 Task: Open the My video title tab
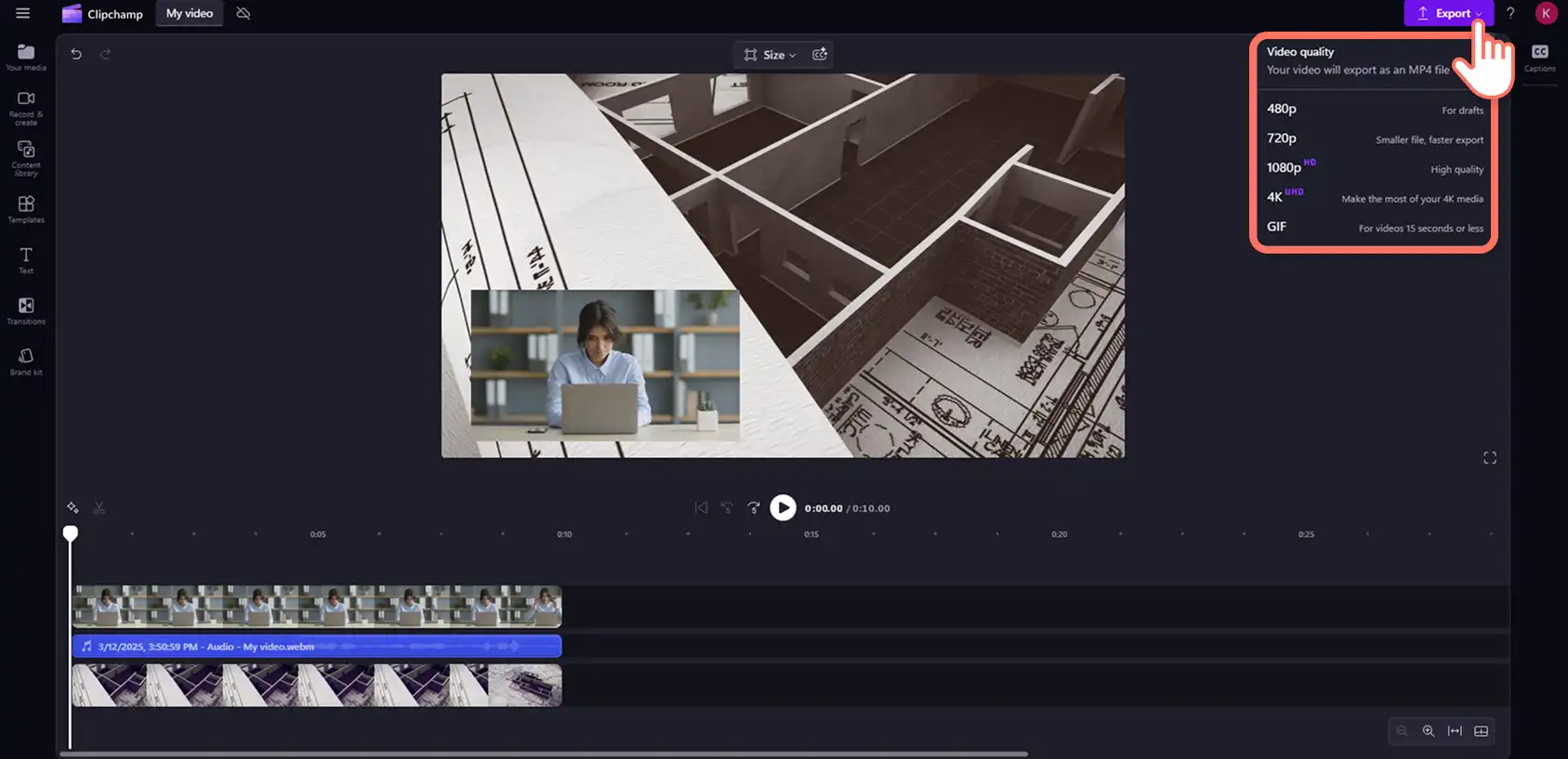[x=190, y=13]
